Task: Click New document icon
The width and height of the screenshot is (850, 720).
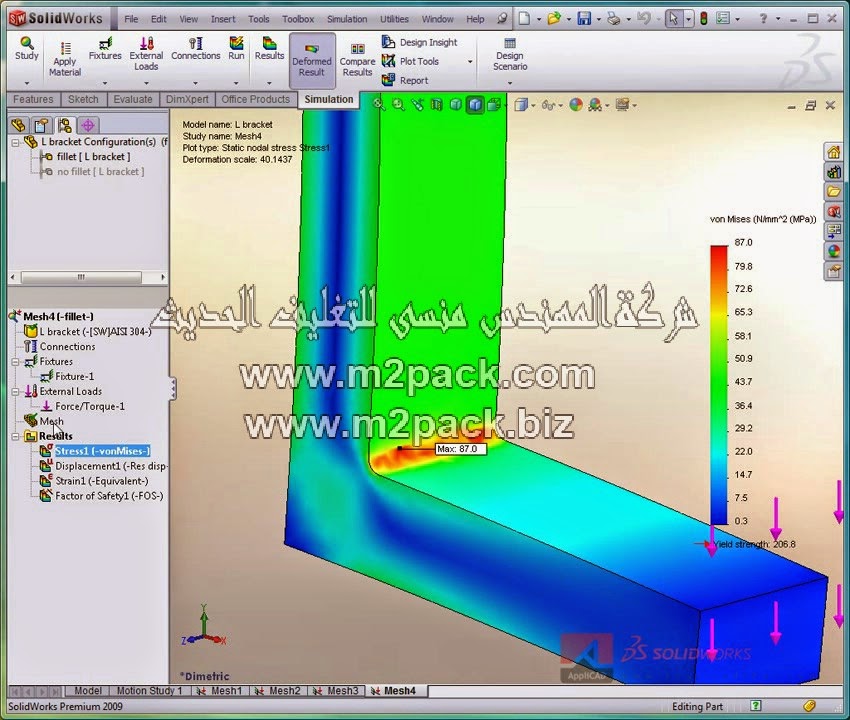Action: 524,18
